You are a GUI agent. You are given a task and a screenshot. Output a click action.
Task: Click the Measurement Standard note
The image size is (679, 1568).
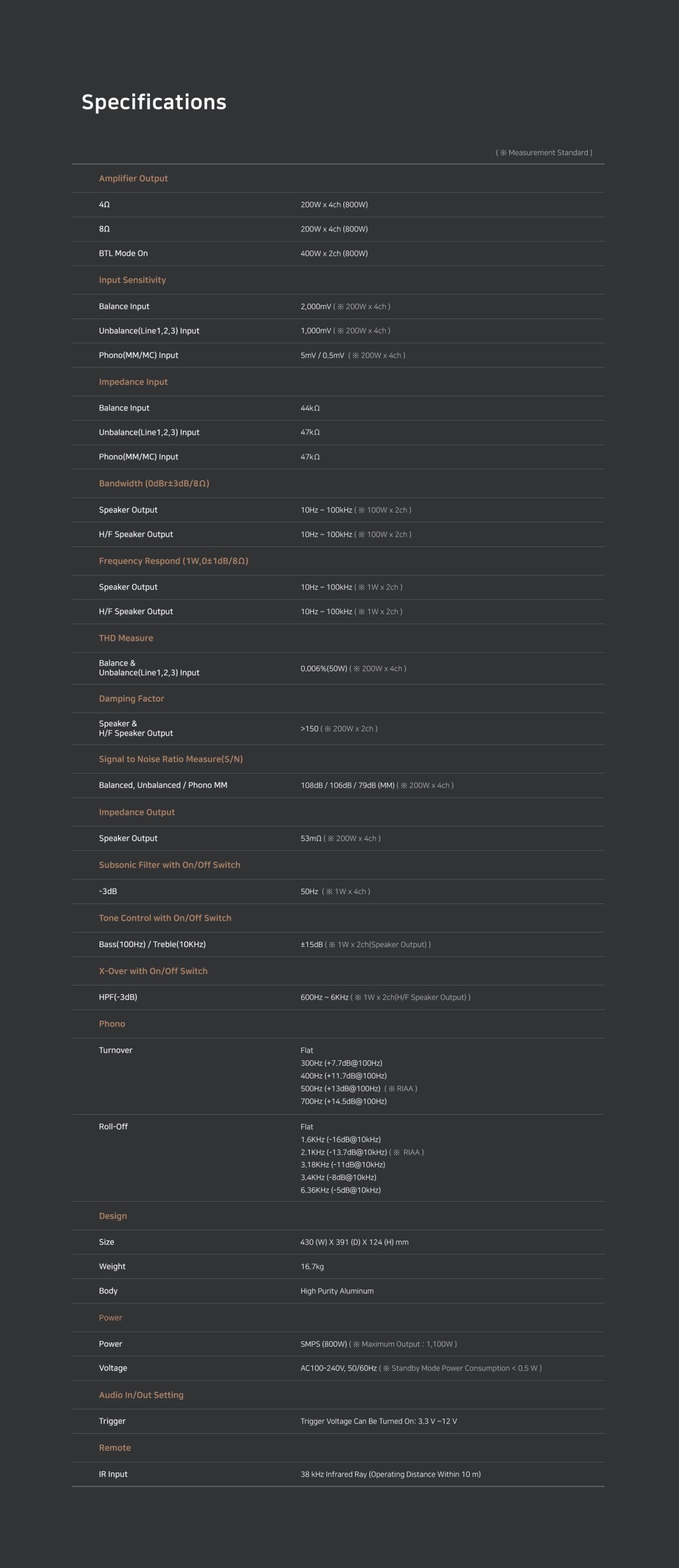tap(544, 153)
